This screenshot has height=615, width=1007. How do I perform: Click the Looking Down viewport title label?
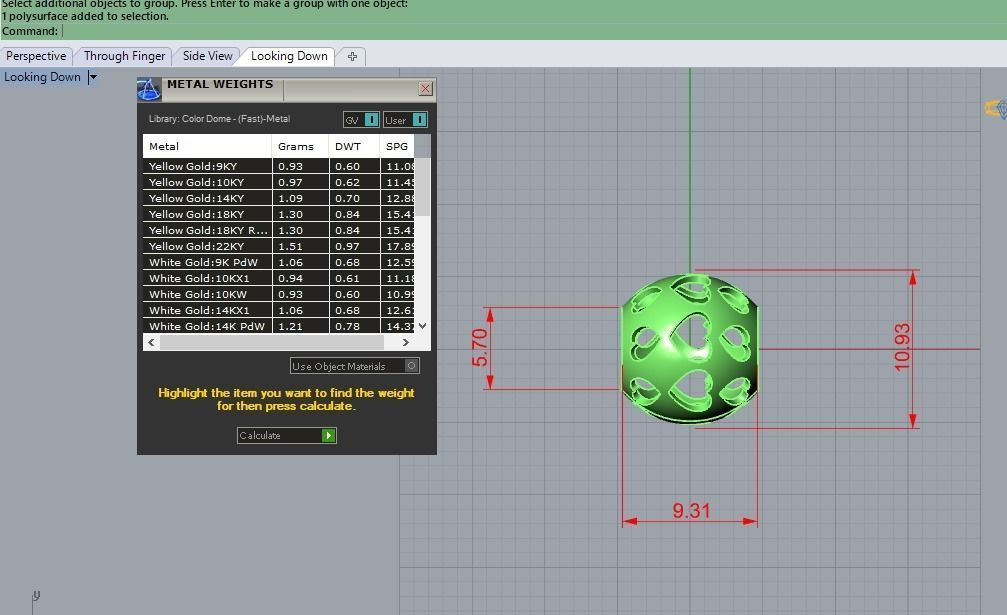(42, 77)
